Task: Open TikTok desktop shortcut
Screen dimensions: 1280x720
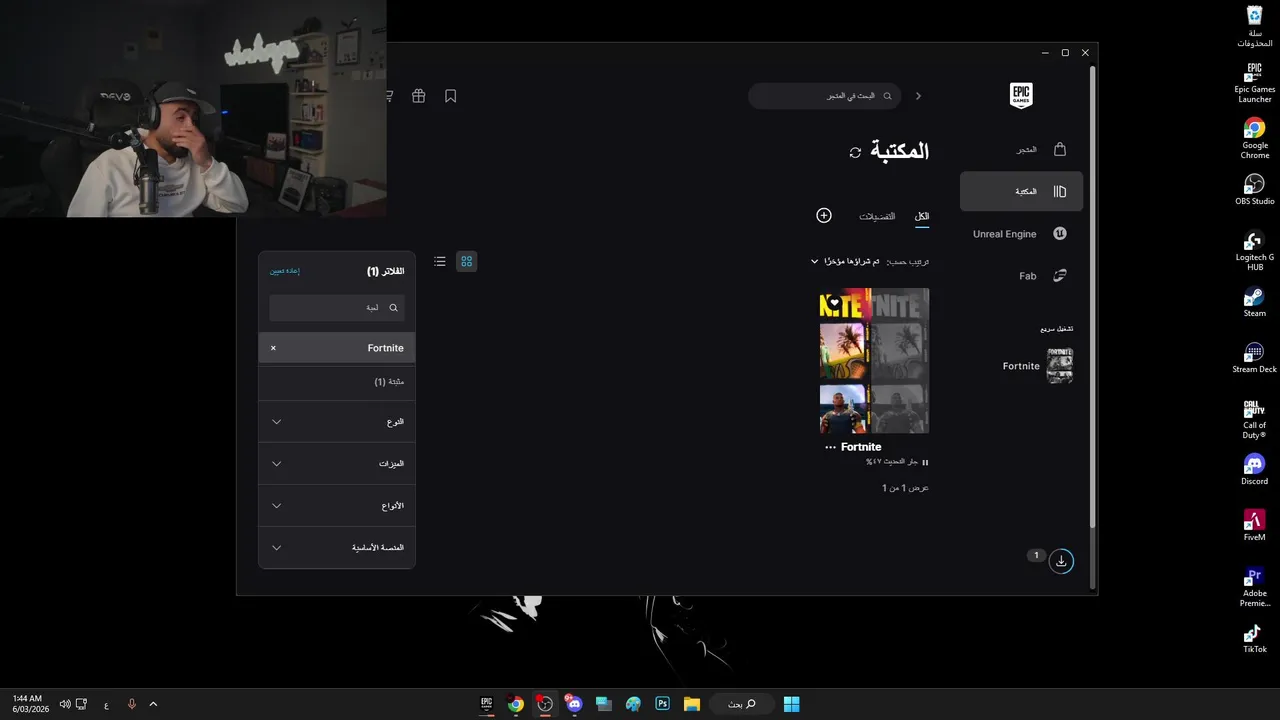Action: click(1255, 638)
